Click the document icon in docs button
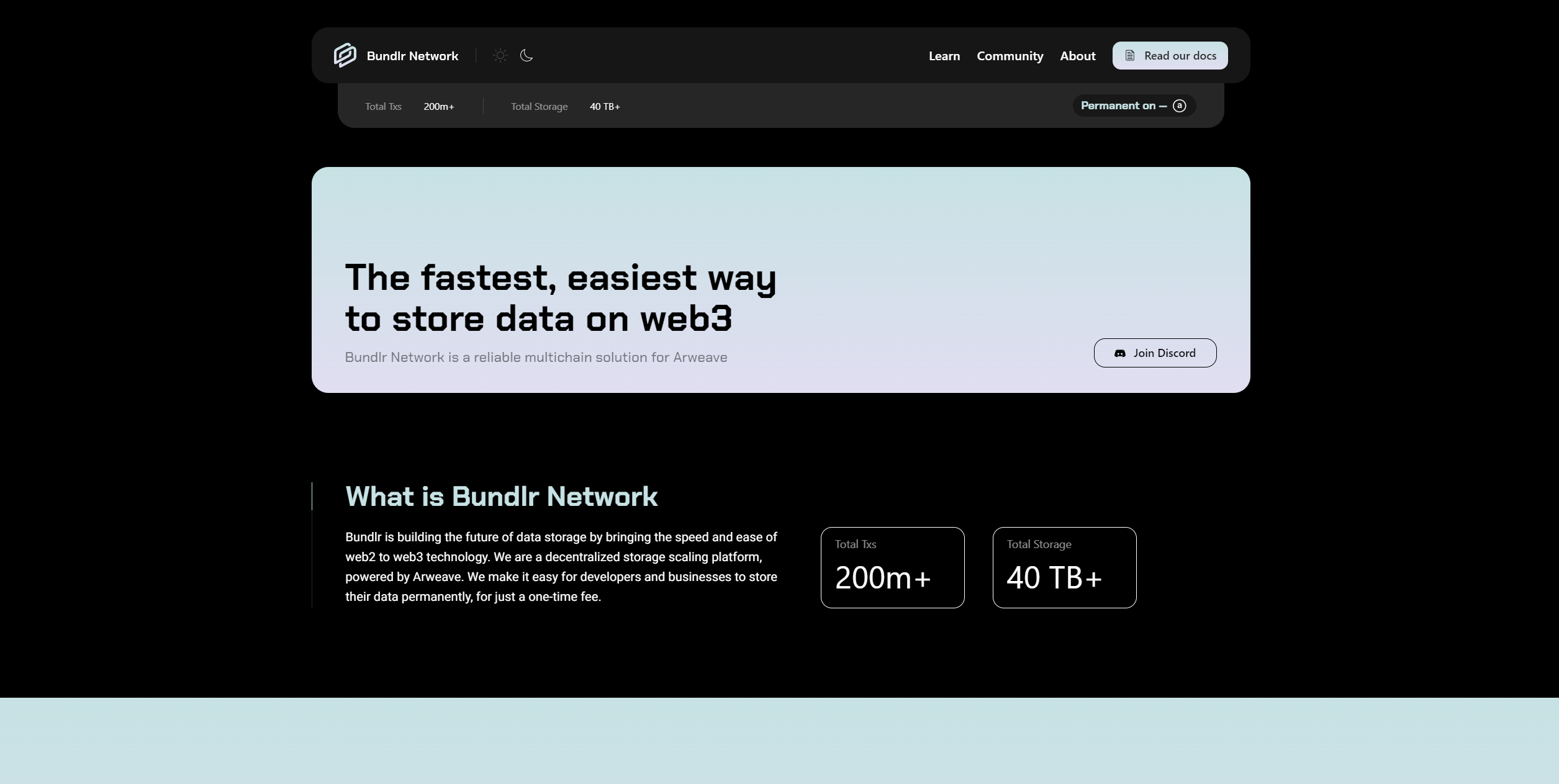Screen dimensions: 1559x784 click(1130, 55)
